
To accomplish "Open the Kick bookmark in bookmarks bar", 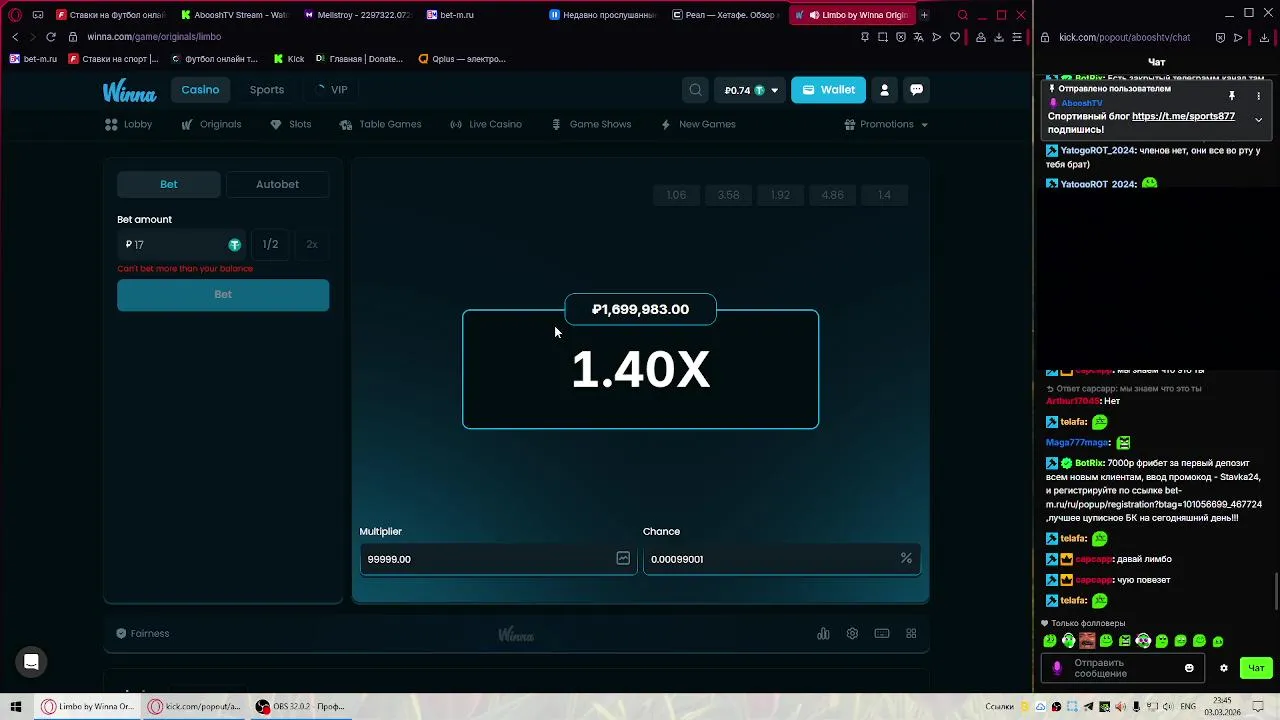I will point(289,59).
